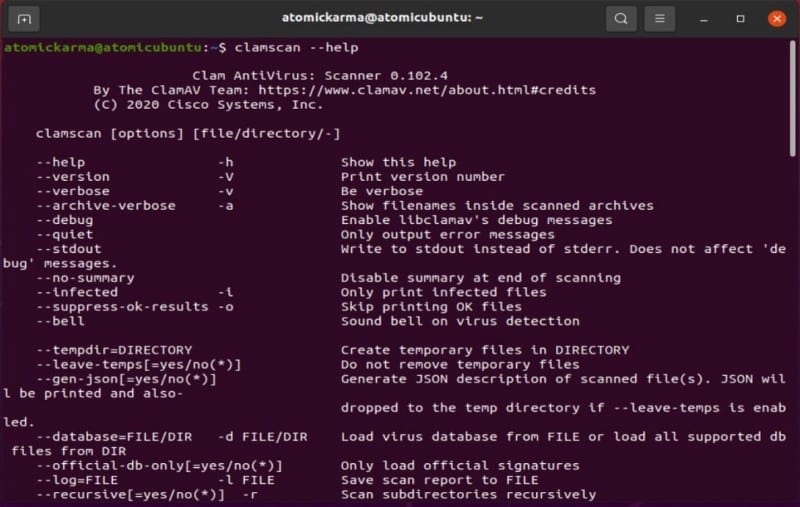Click the --tempdir=DIRECTORY option
800x507 pixels.
[114, 350]
